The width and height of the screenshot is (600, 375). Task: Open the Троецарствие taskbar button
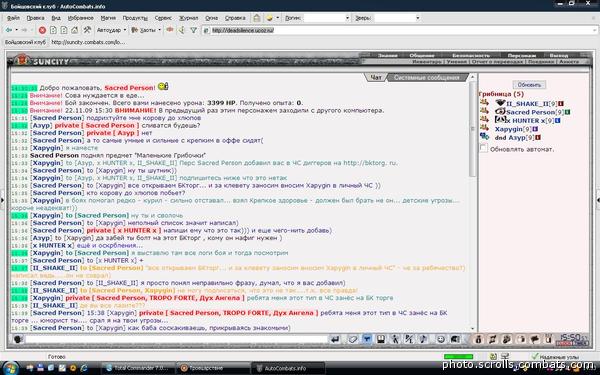pos(213,368)
